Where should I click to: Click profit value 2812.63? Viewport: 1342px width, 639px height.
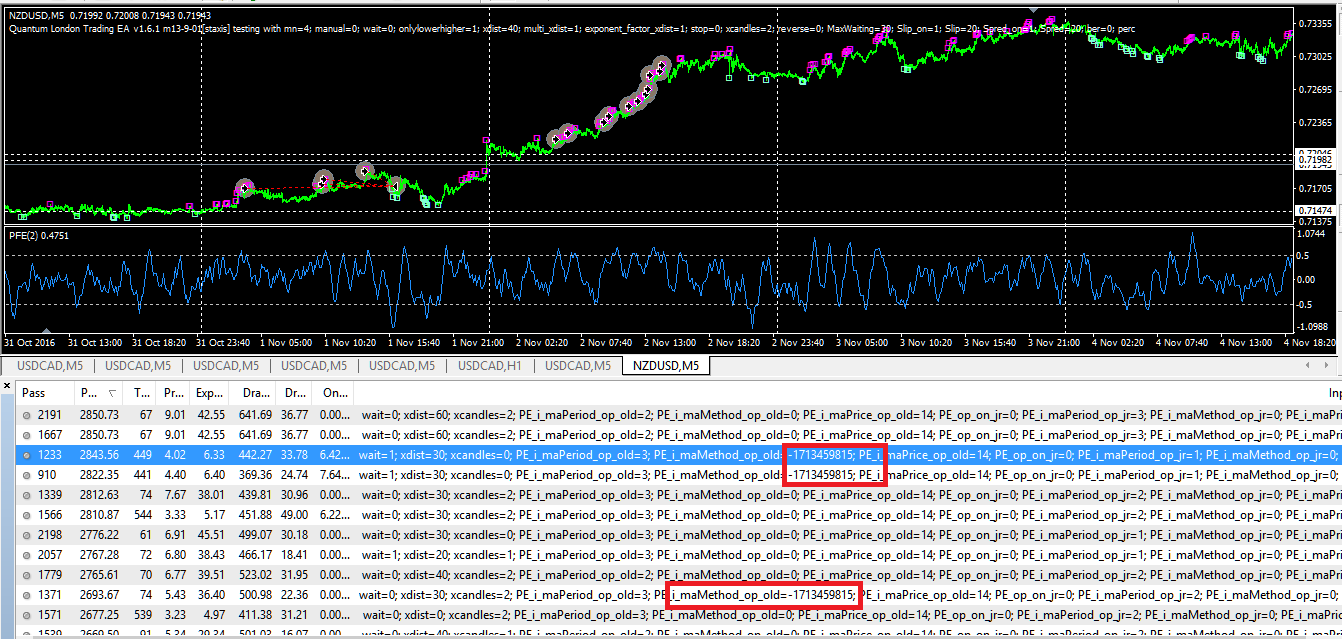[x=99, y=495]
